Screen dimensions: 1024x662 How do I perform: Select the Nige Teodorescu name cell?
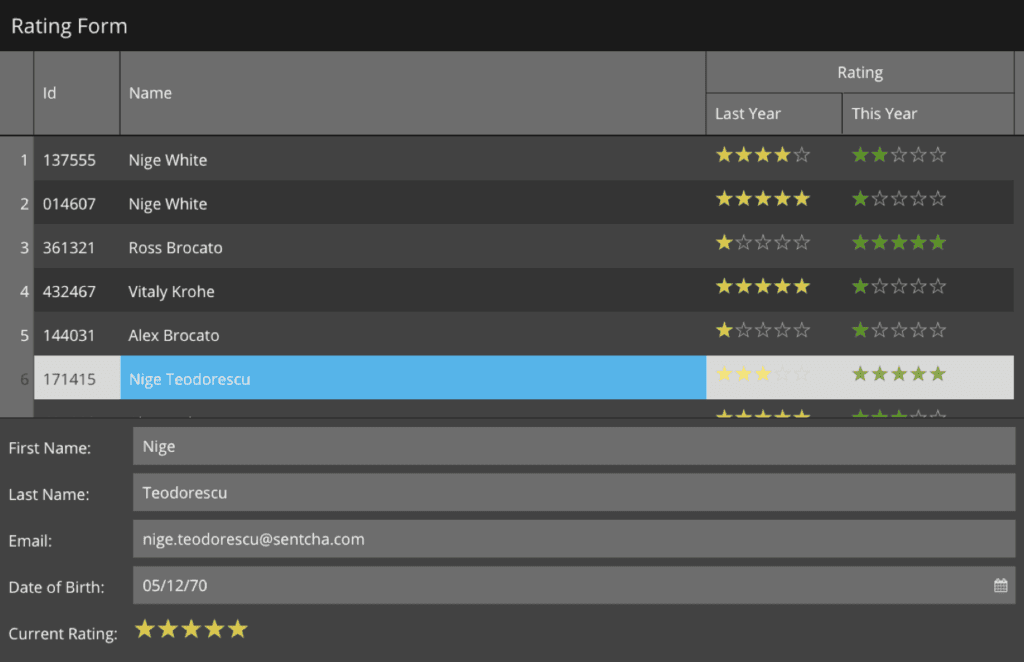413,378
